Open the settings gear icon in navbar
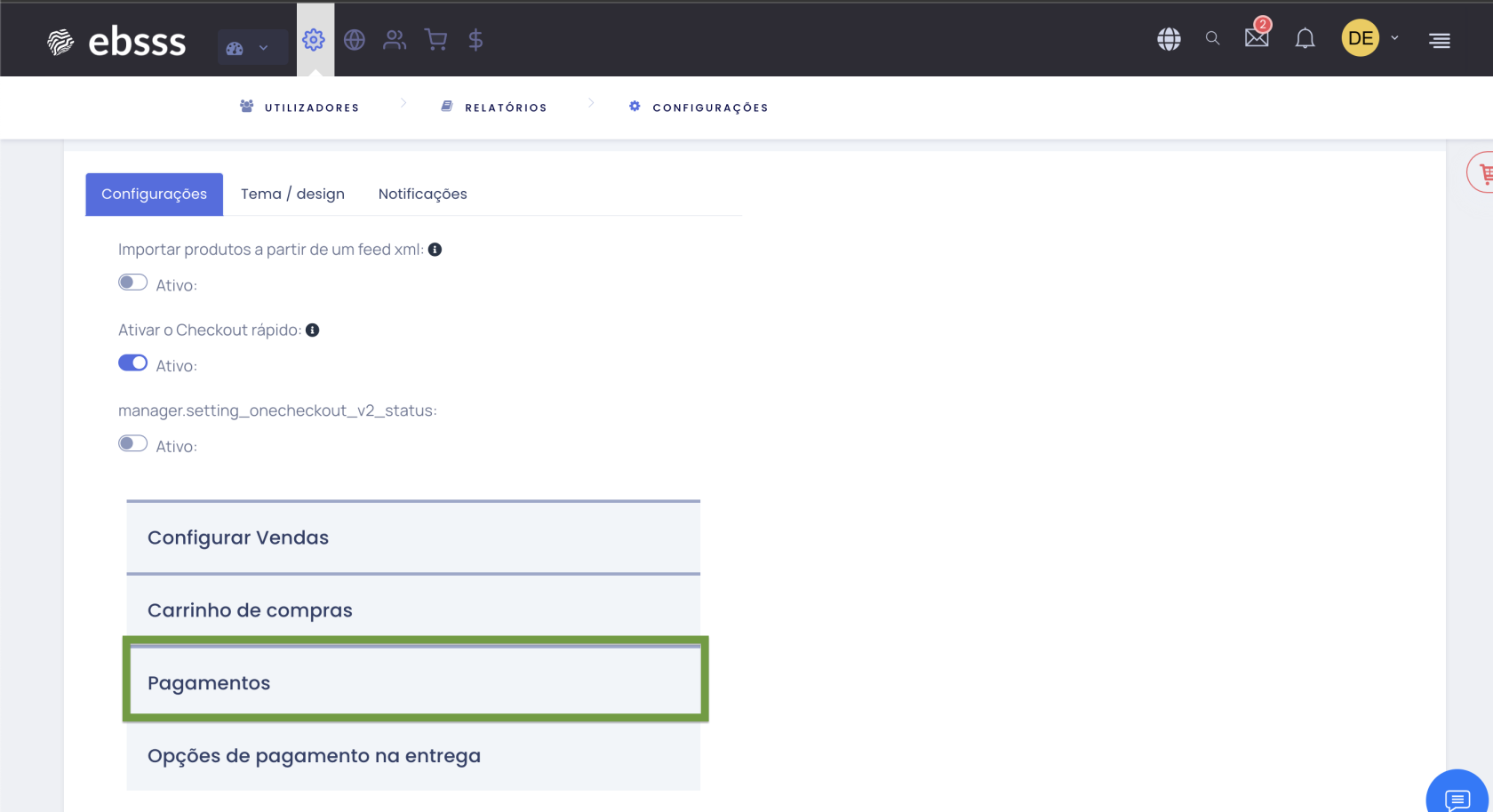 (x=314, y=39)
